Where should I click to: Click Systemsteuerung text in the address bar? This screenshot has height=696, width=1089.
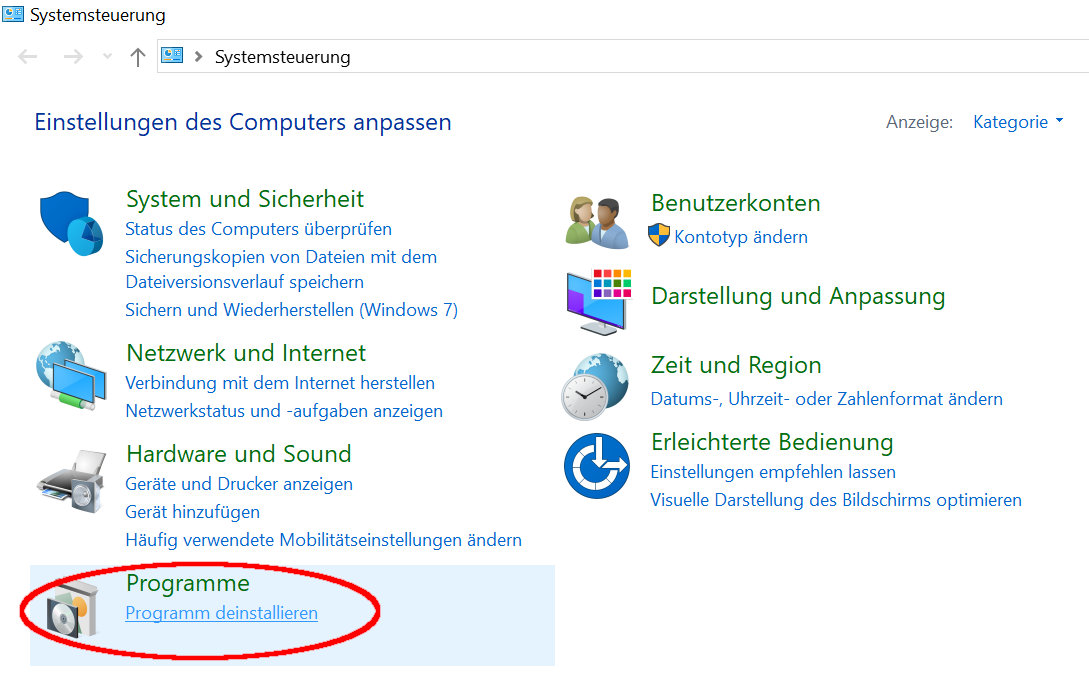pyautogui.click(x=283, y=57)
